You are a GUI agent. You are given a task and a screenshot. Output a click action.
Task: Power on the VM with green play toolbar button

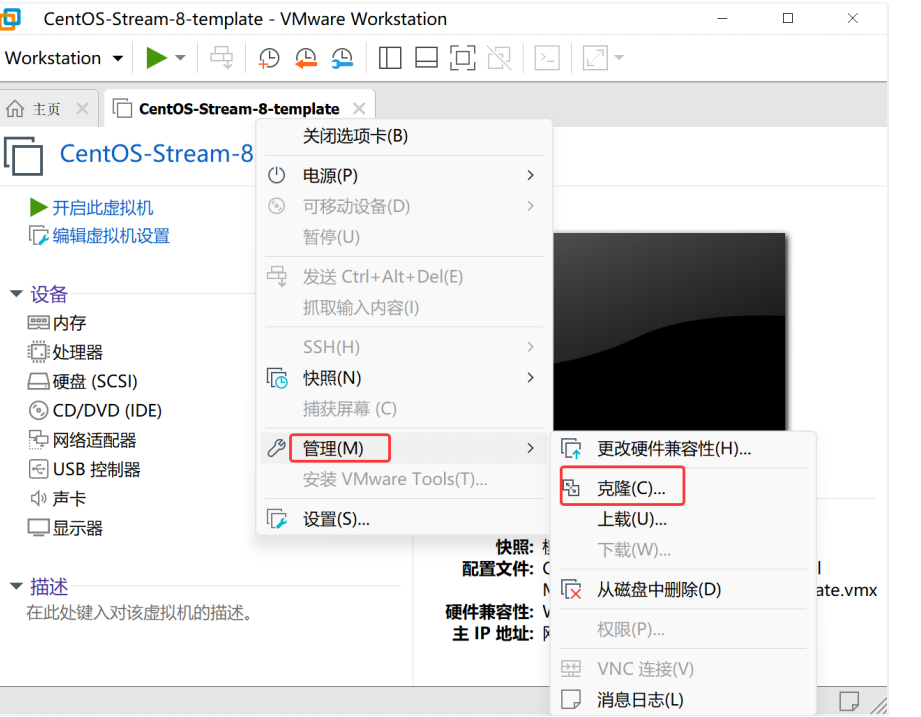pos(156,58)
